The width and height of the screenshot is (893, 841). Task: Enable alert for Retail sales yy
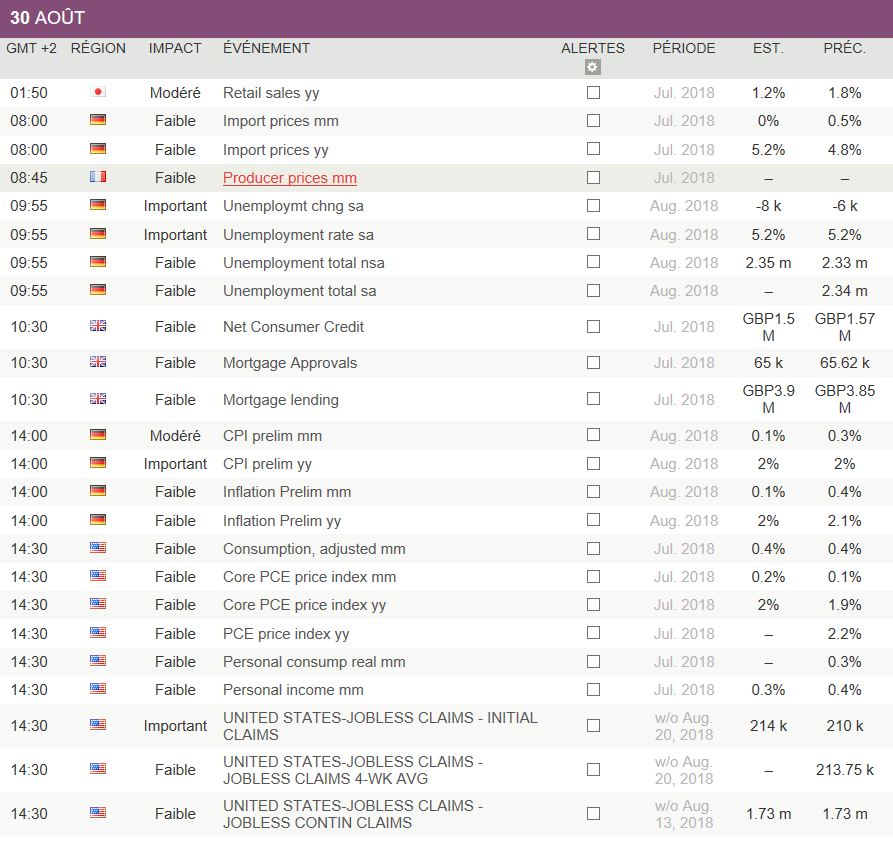point(593,92)
